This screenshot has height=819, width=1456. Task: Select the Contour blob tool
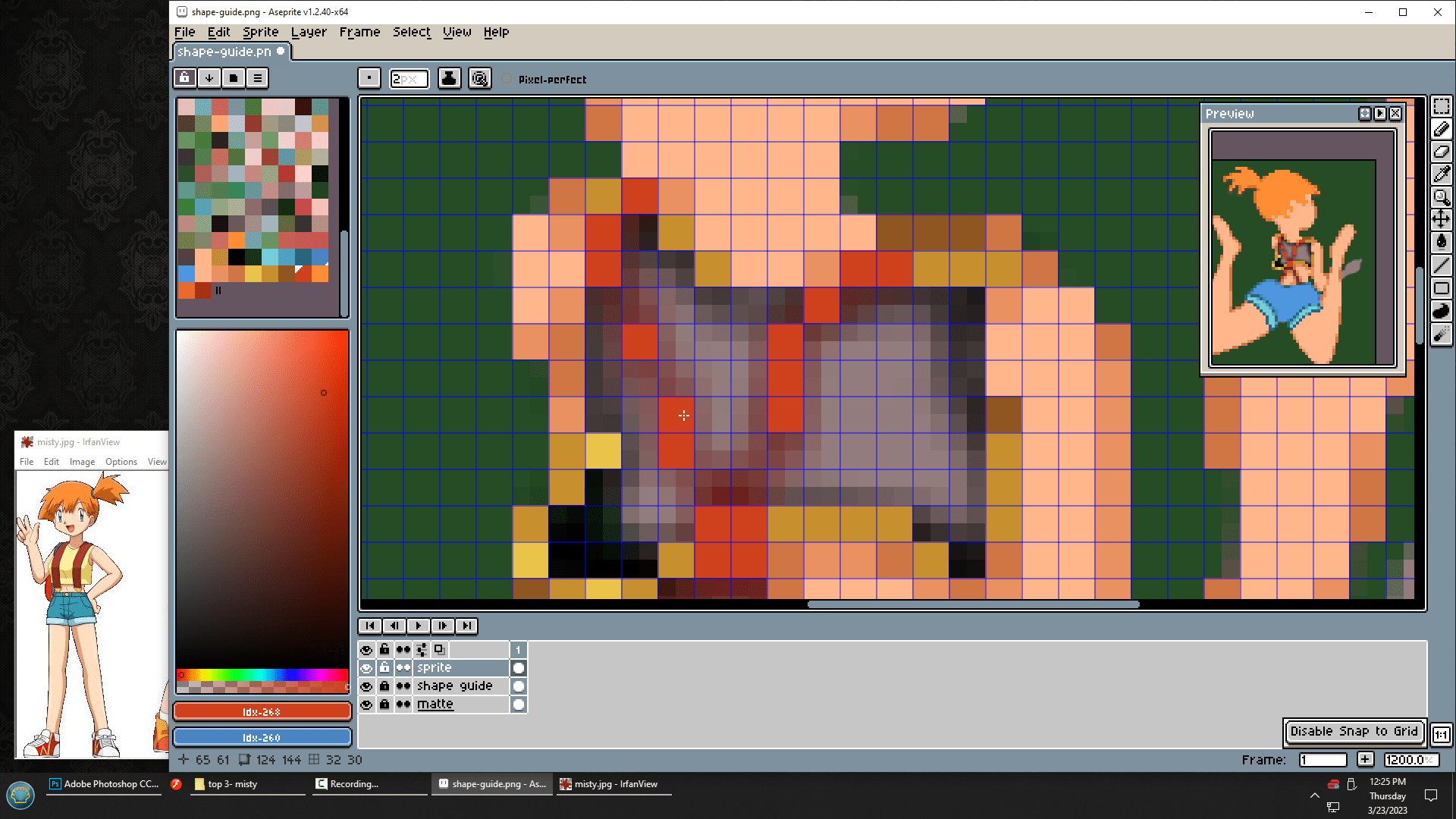[x=1441, y=311]
